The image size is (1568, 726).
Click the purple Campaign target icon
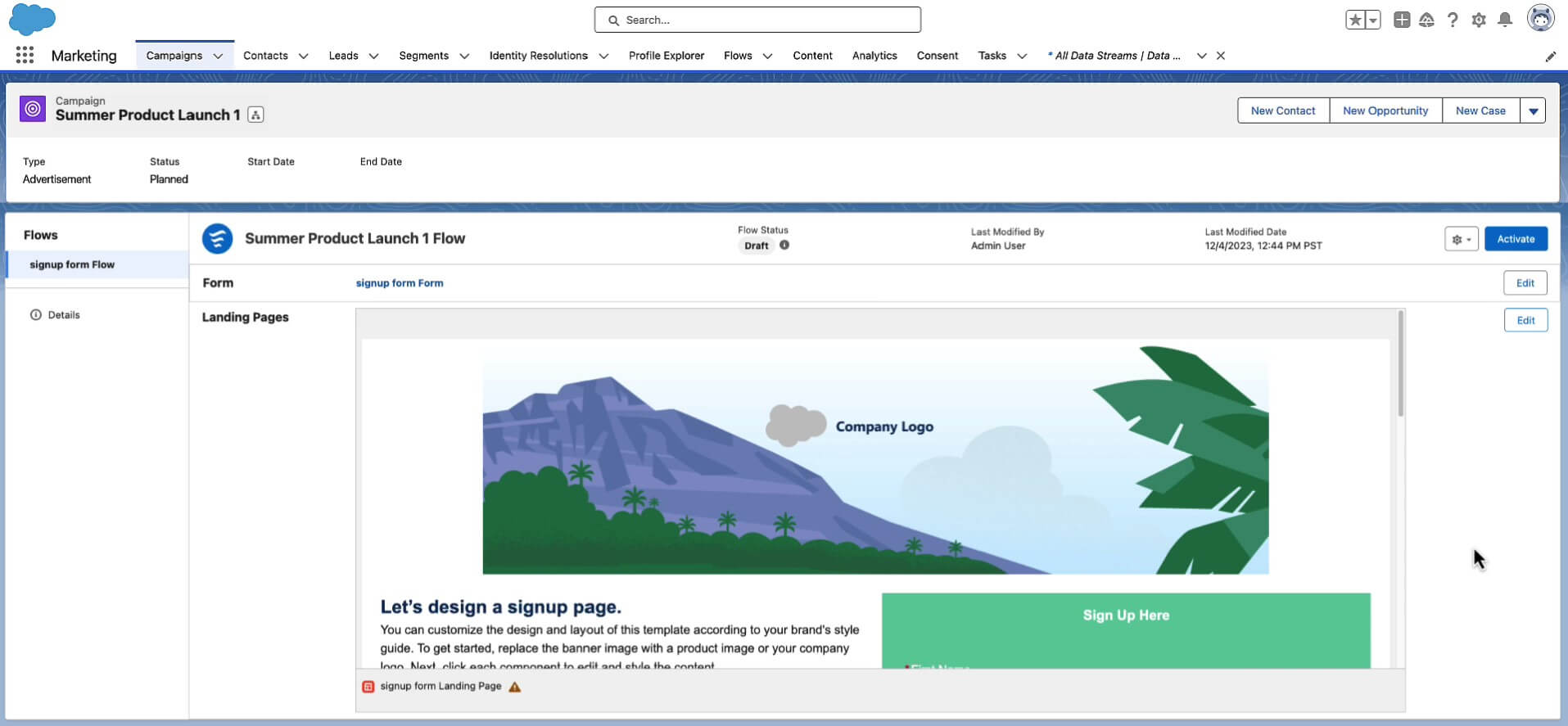point(33,108)
